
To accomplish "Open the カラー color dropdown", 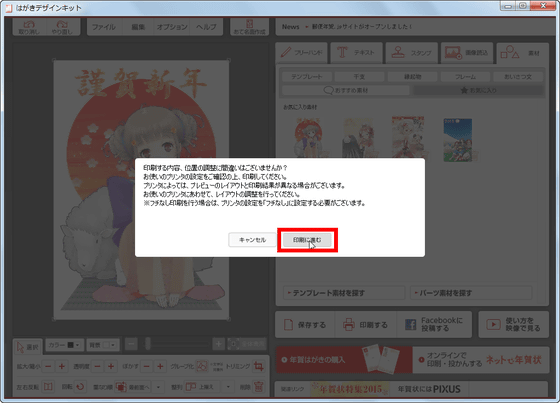I will pyautogui.click(x=64, y=345).
